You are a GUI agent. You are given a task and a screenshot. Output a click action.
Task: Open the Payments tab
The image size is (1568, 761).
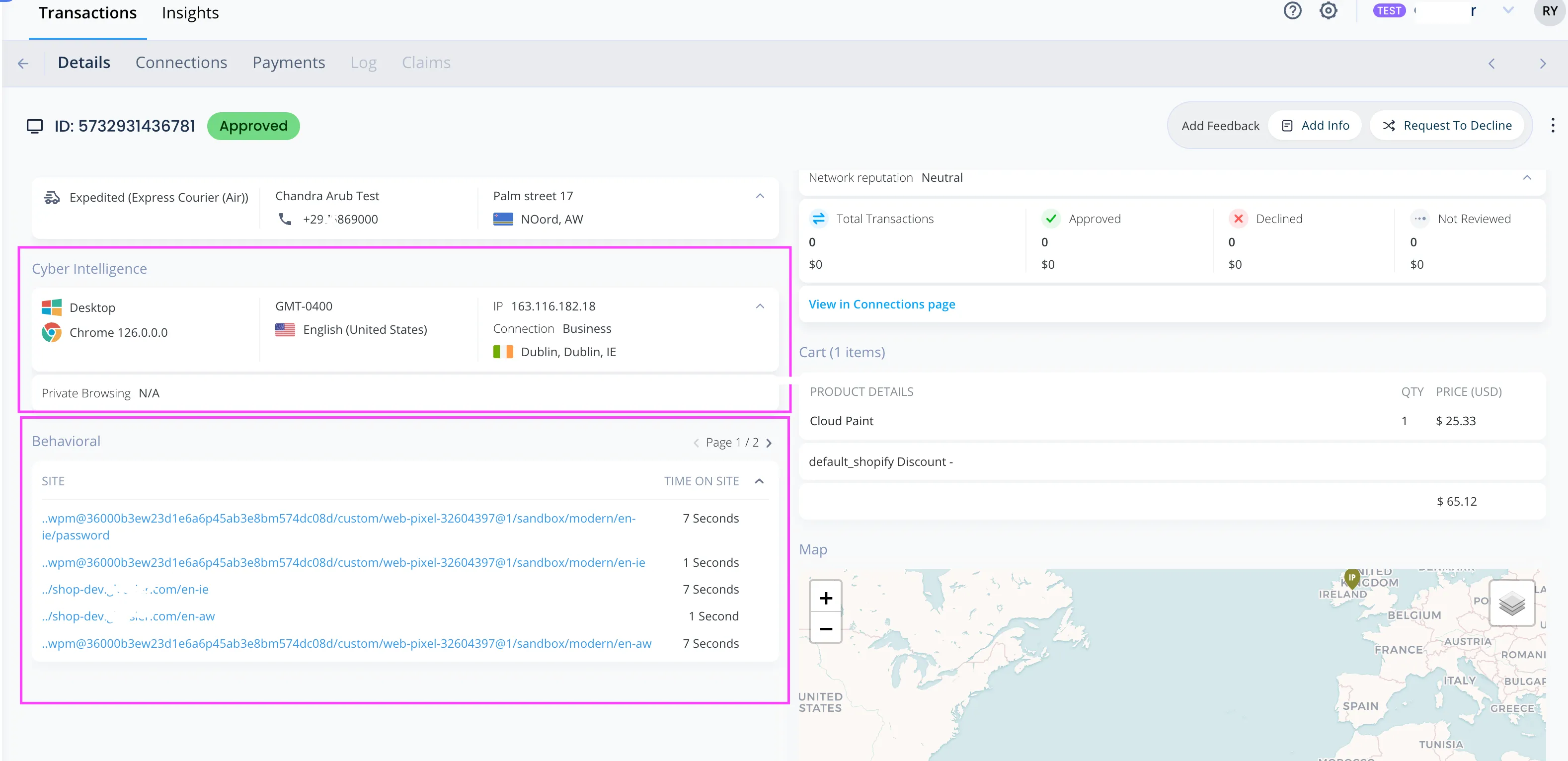289,63
